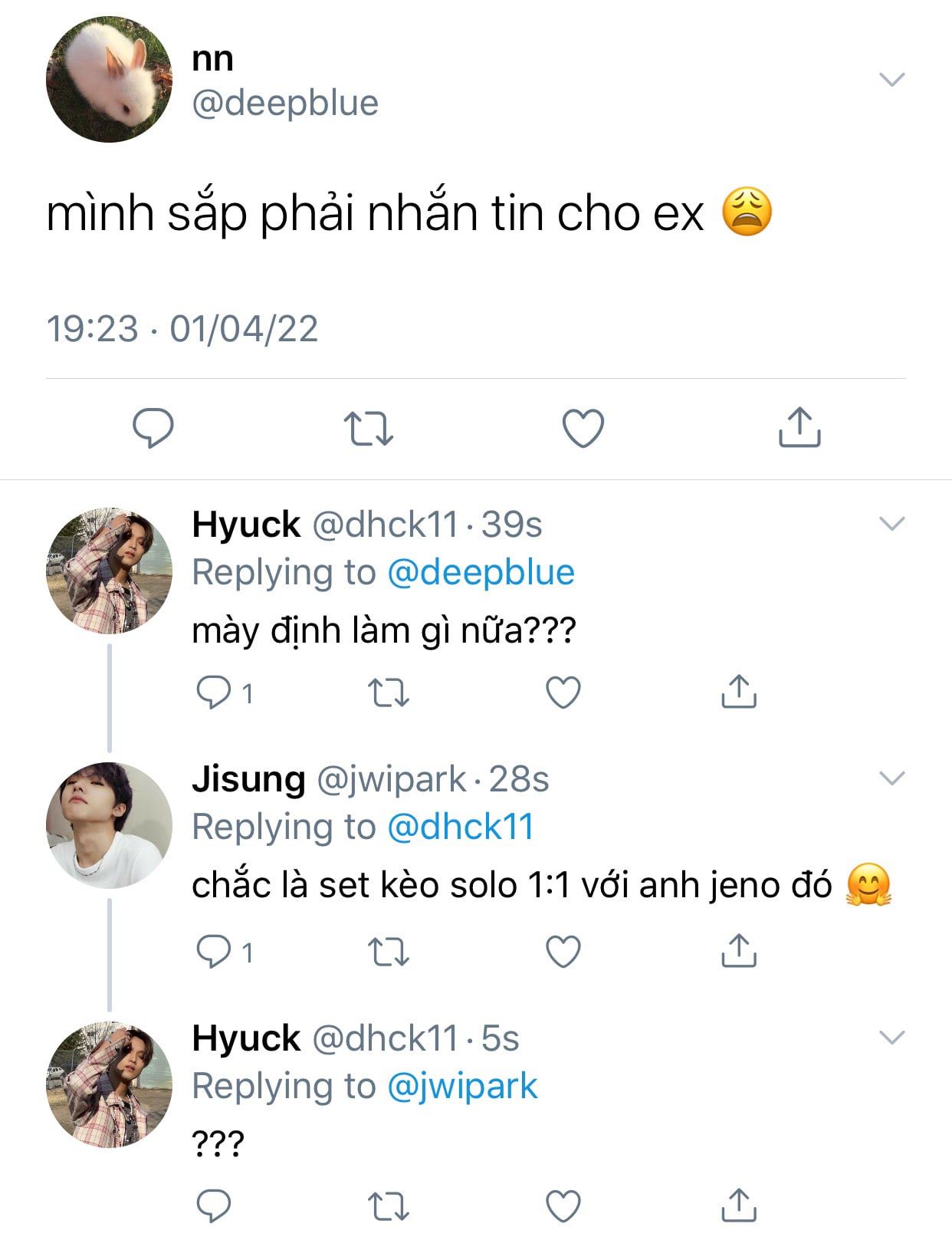Retweet Hyuck's 39s reply

(x=389, y=693)
